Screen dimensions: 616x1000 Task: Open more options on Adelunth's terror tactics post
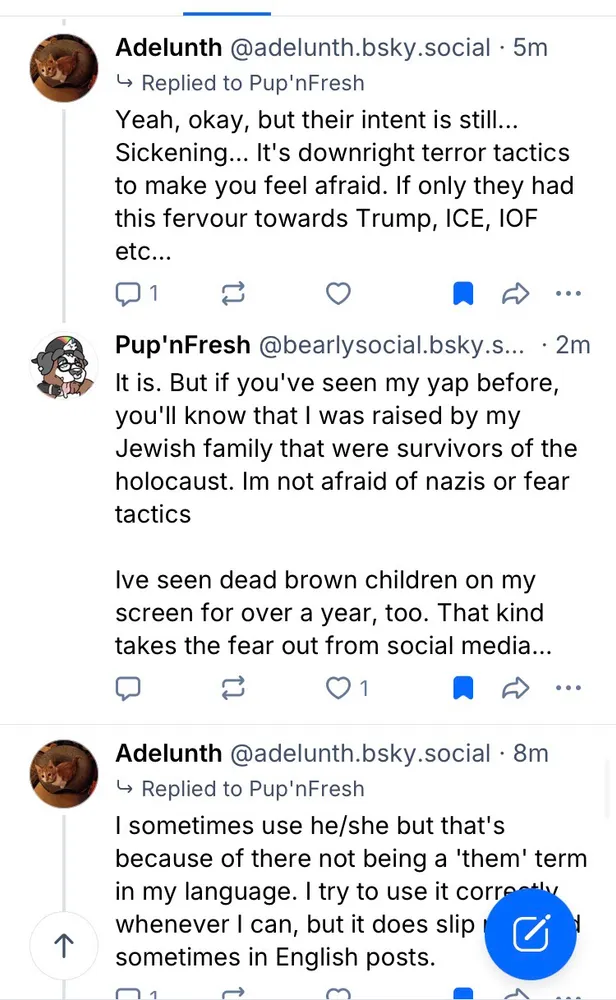[567, 293]
